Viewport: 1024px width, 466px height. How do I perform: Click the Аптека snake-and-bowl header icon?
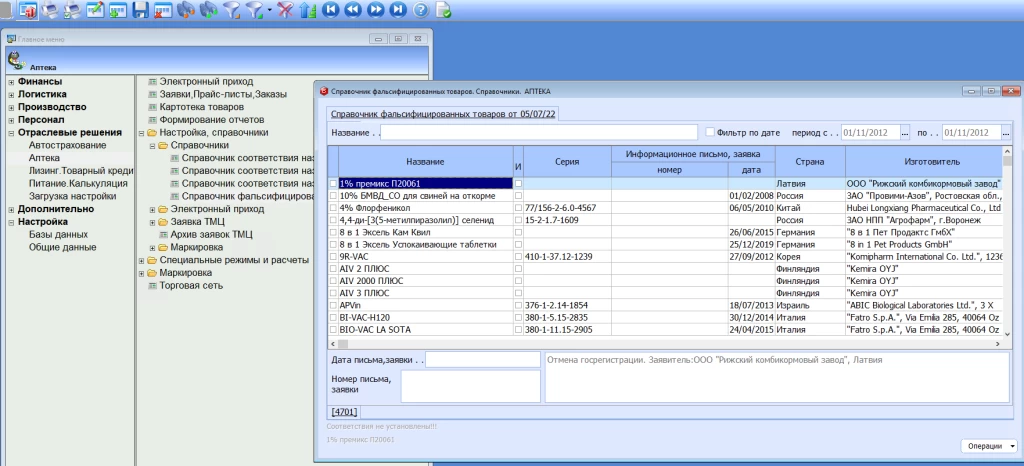click(15, 61)
